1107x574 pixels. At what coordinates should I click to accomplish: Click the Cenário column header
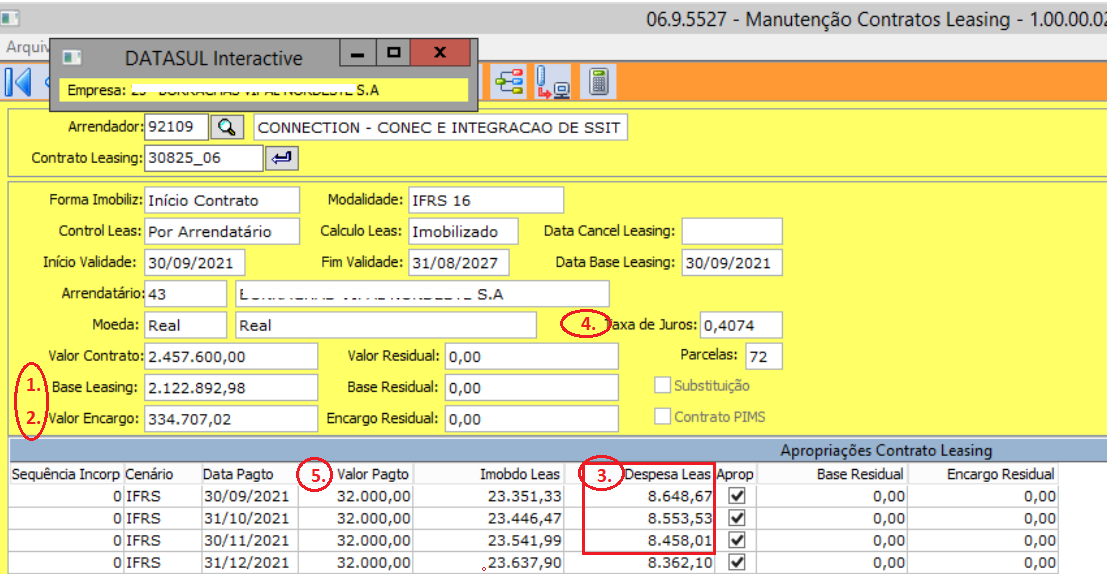click(x=162, y=474)
